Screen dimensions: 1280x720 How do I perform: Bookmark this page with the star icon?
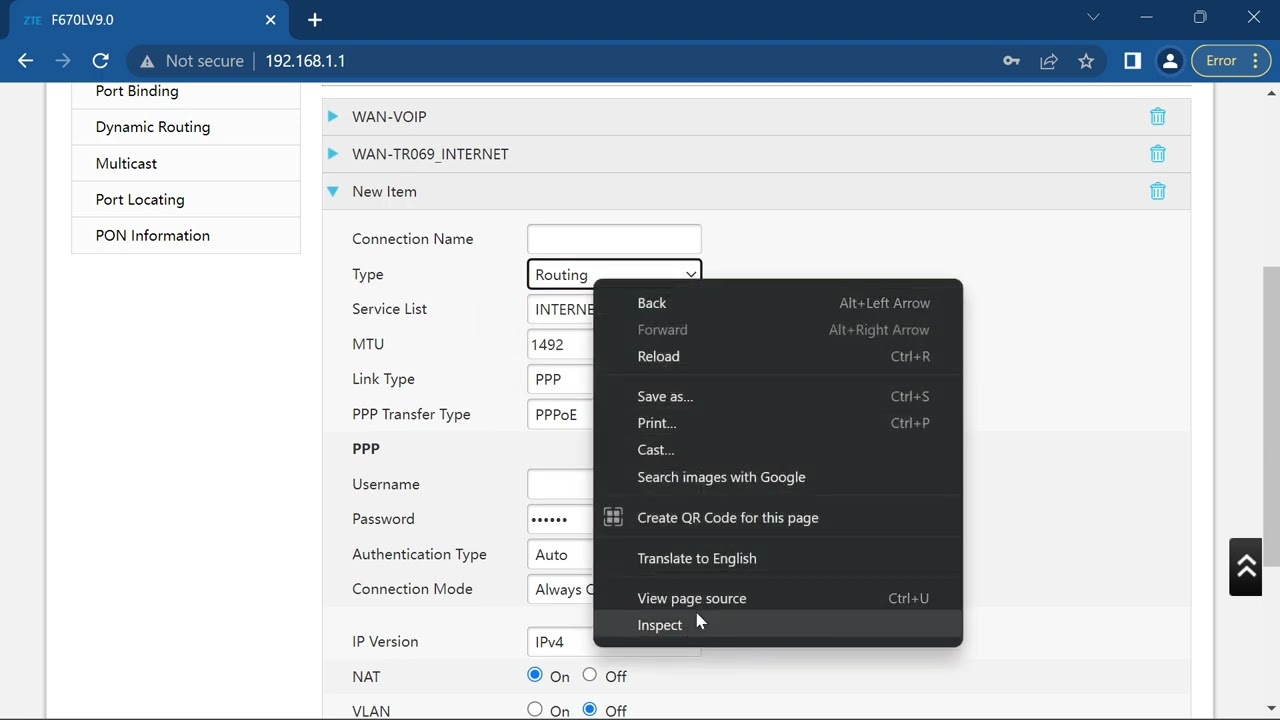(x=1086, y=61)
